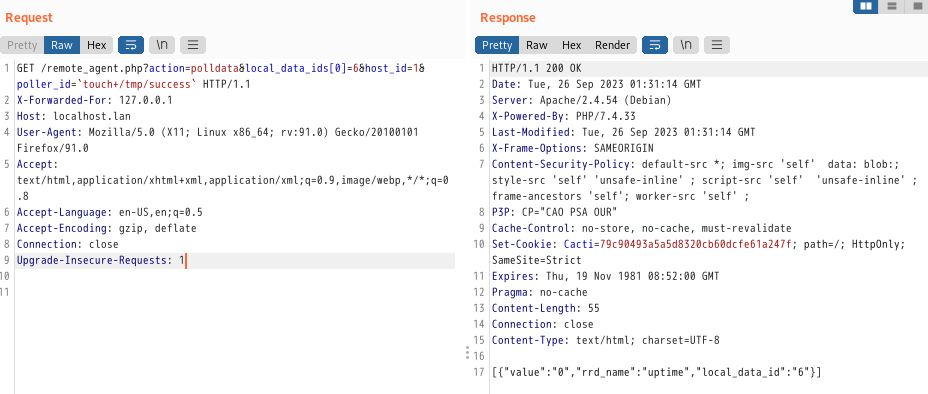Click the Server: Apache/2.4.54 header
Screen dimensions: 928x394
(x=582, y=100)
